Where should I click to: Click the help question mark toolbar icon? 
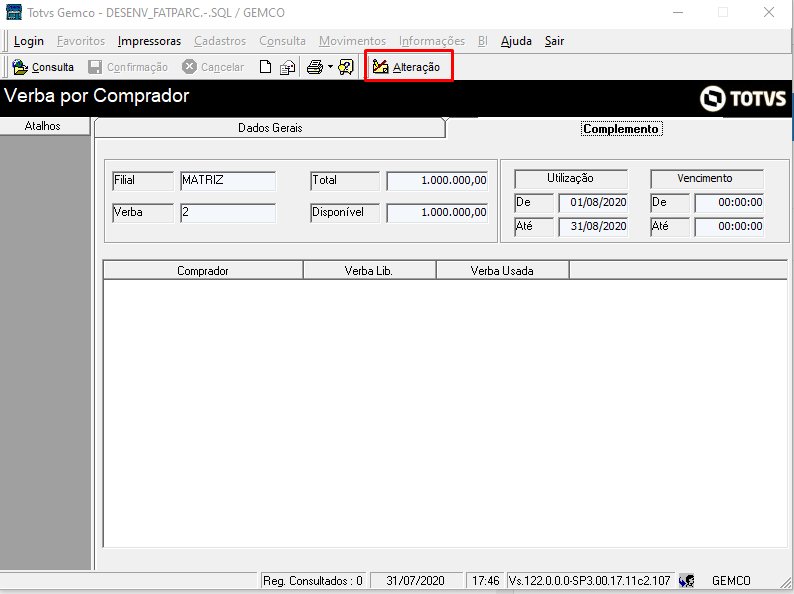[346, 67]
